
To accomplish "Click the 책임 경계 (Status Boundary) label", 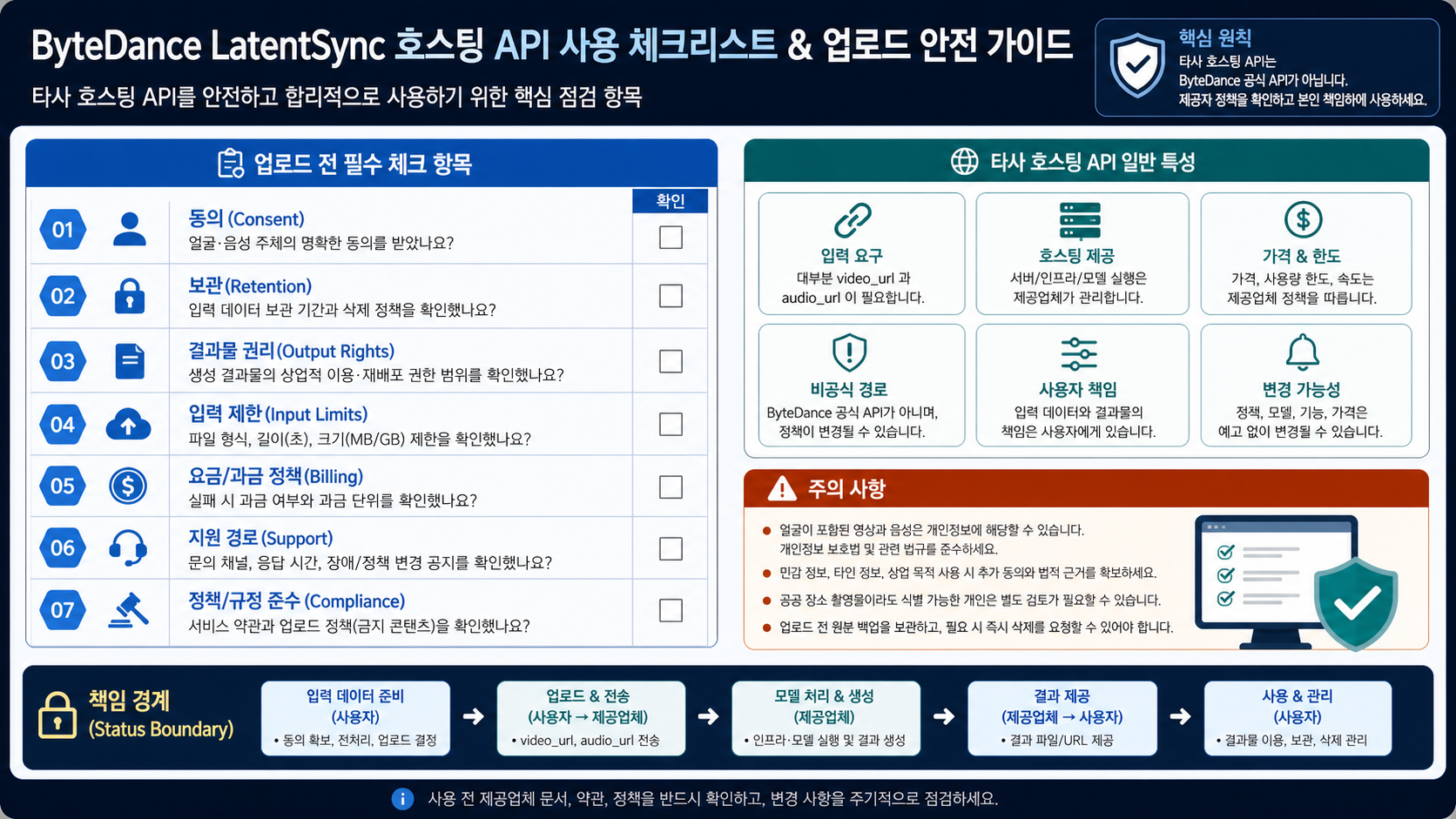I will pyautogui.click(x=161, y=715).
